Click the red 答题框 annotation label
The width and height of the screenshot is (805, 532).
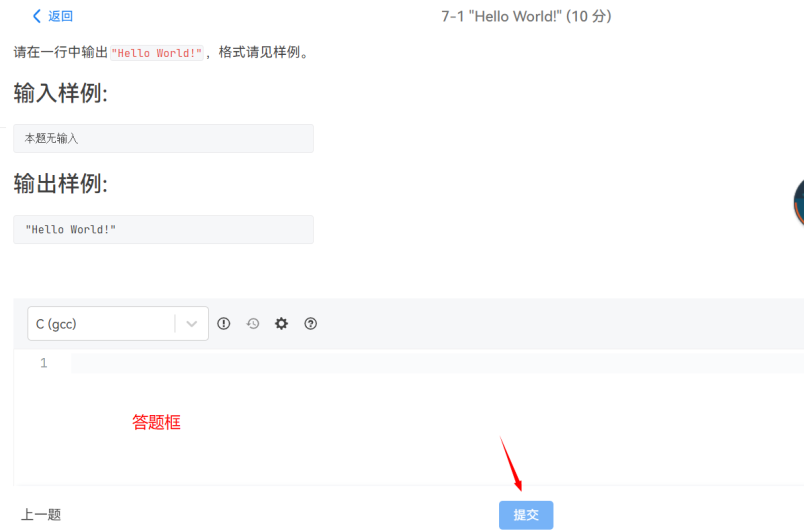(x=157, y=423)
